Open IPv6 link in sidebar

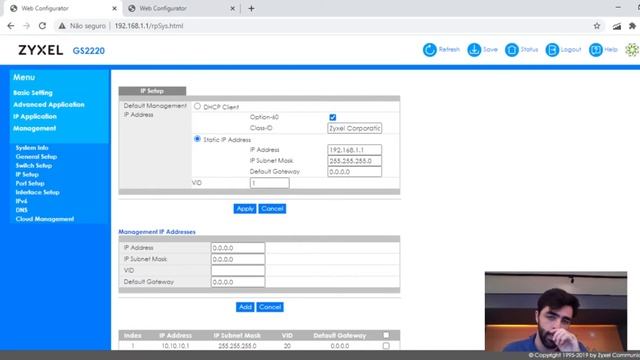pos(21,201)
